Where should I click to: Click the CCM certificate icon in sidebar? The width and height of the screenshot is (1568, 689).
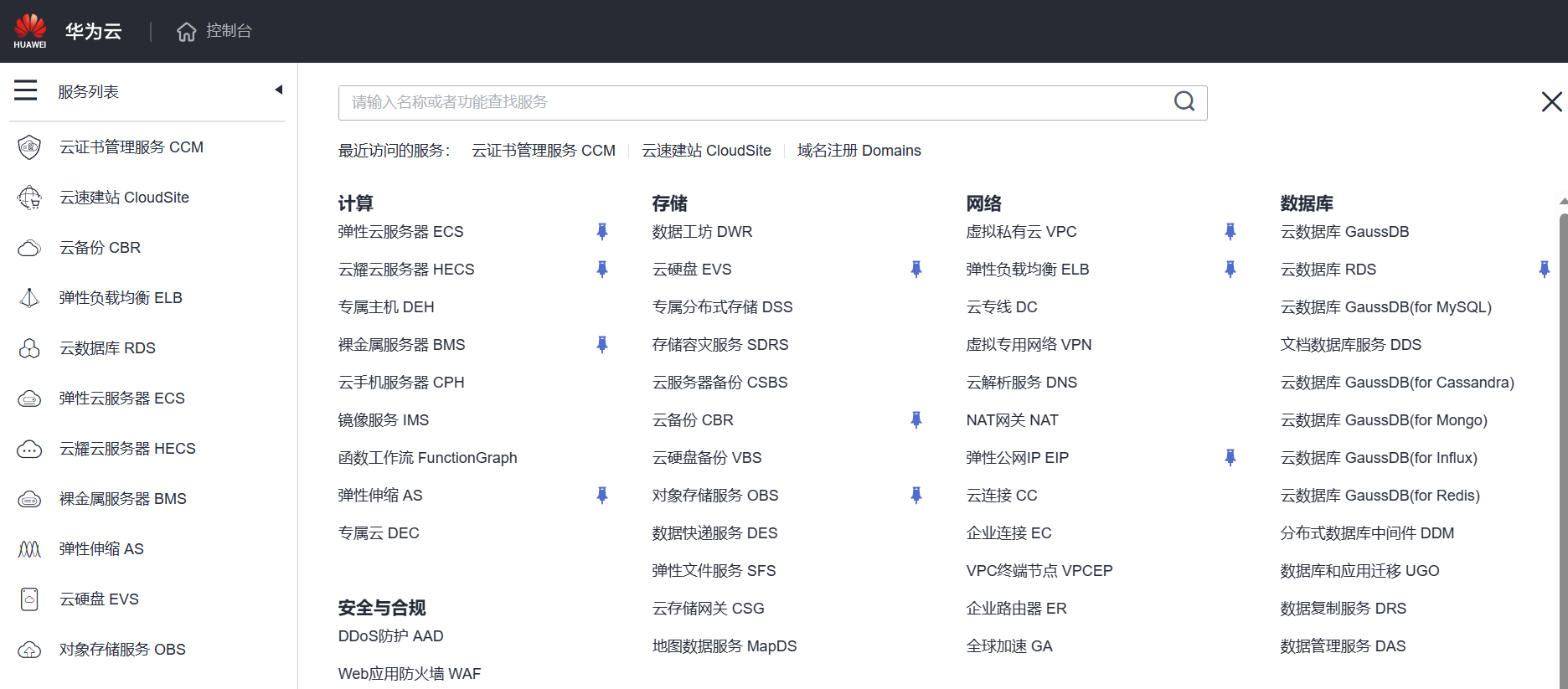pos(29,147)
